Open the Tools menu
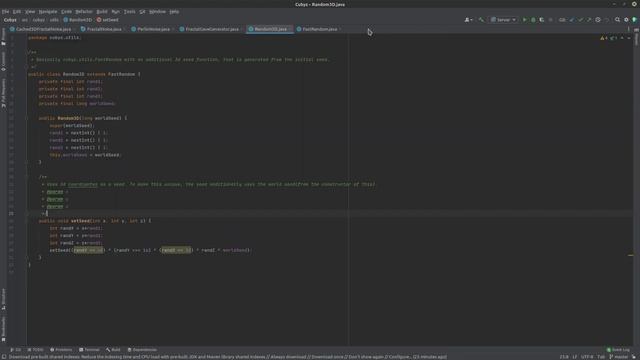 tap(129, 11)
